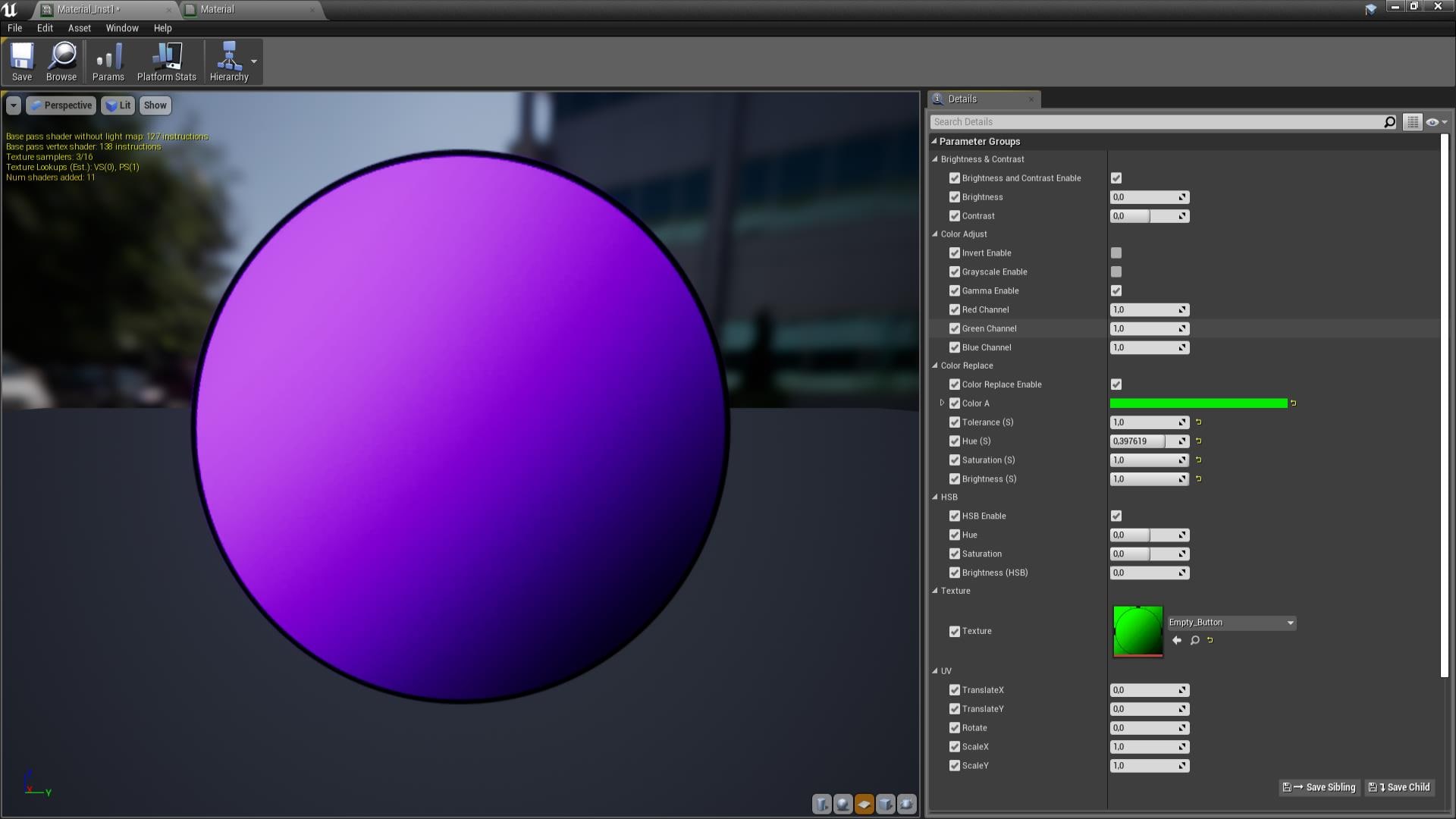1456x819 pixels.
Task: Open the green Color A swatch picker
Action: 1198,403
